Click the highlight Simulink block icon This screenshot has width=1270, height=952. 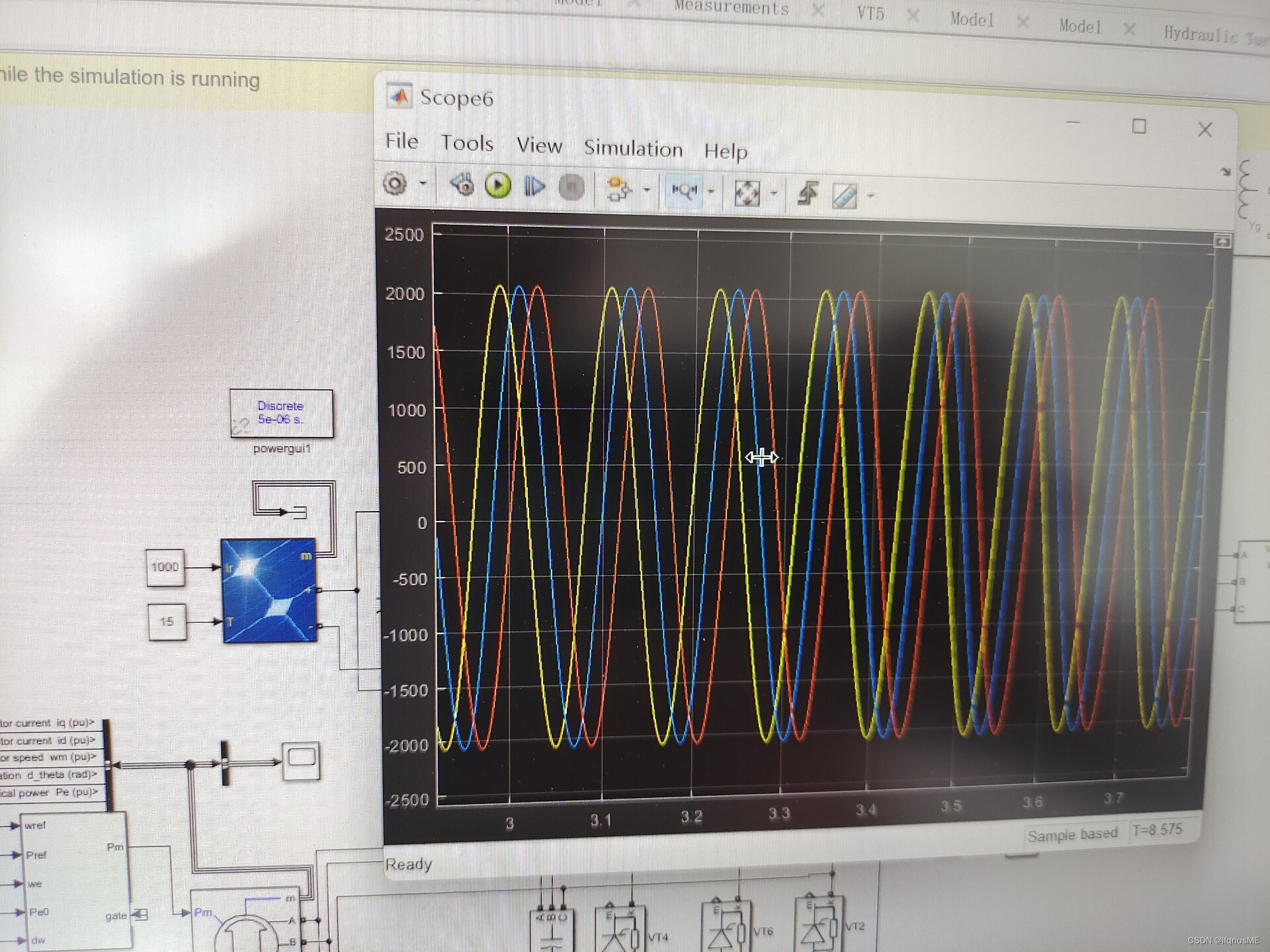tap(618, 189)
